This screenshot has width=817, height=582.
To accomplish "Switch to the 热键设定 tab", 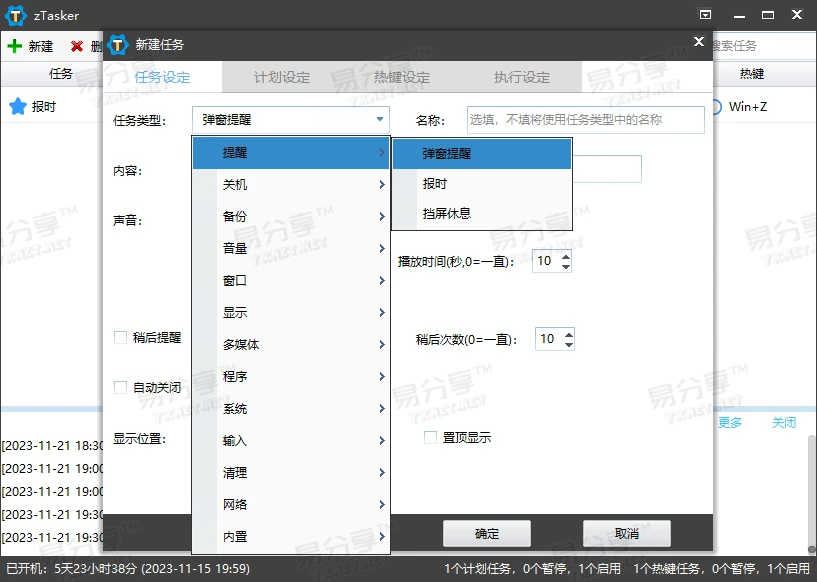I will click(x=402, y=77).
